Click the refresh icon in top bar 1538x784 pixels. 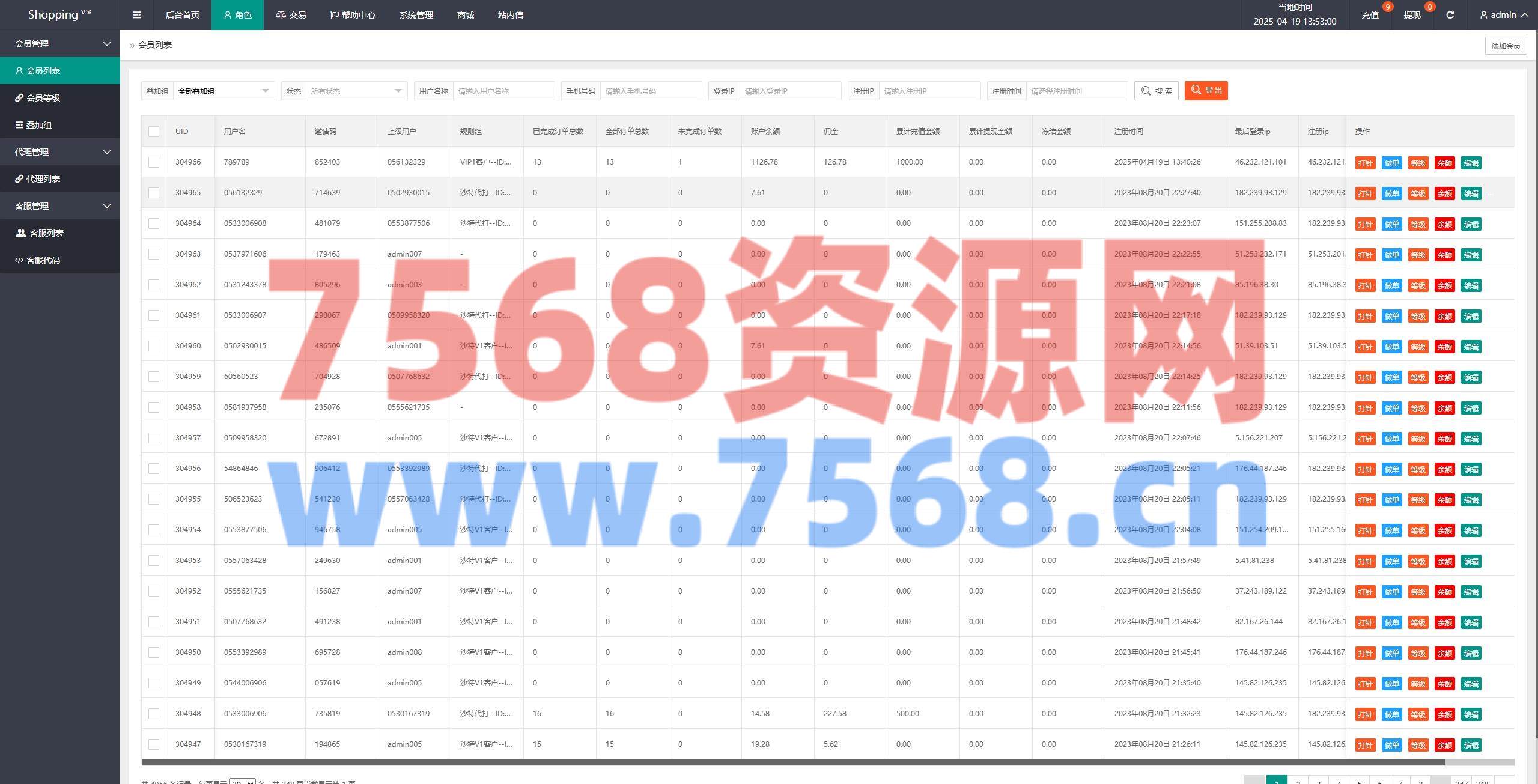point(1450,15)
